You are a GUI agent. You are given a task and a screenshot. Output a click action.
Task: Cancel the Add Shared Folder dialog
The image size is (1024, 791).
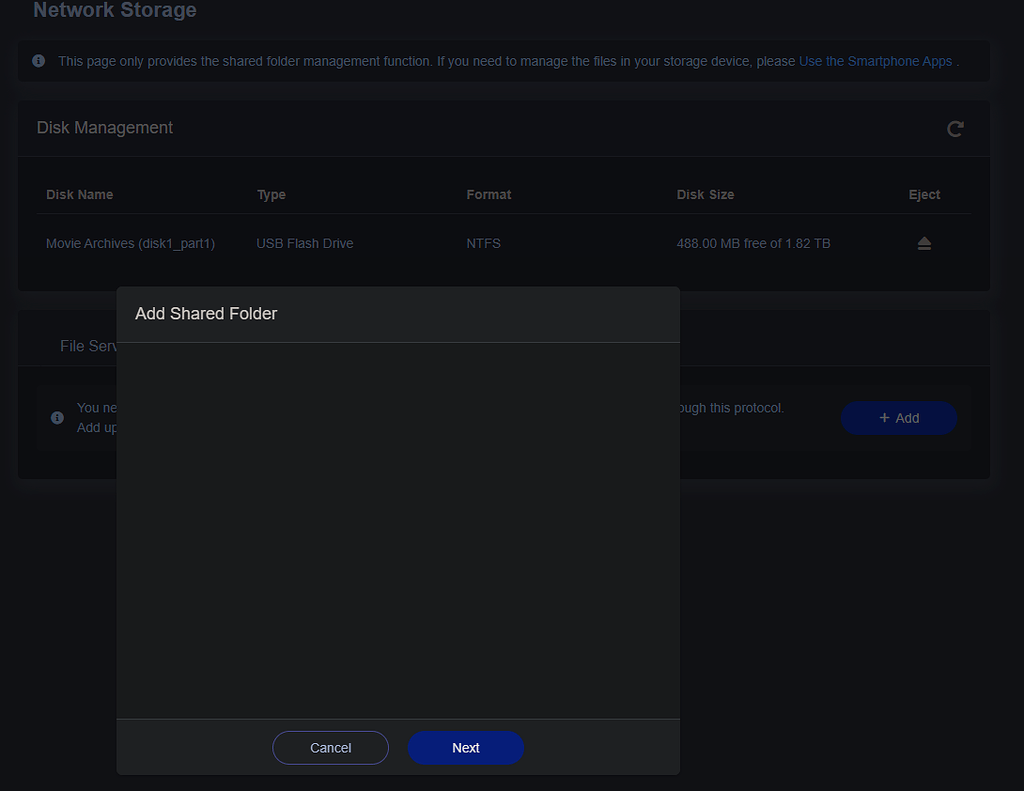pyautogui.click(x=330, y=747)
